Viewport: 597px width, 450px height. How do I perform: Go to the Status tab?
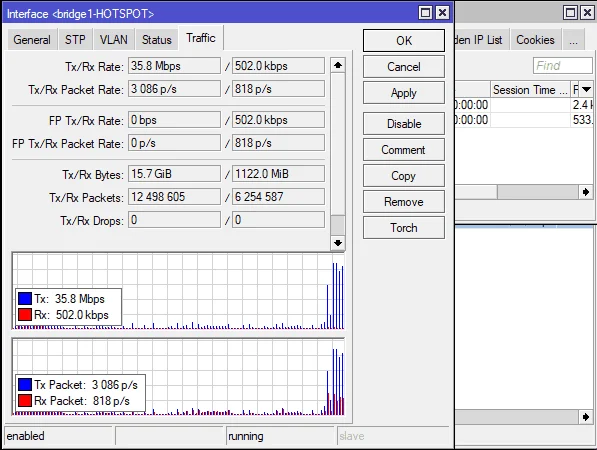tap(156, 40)
